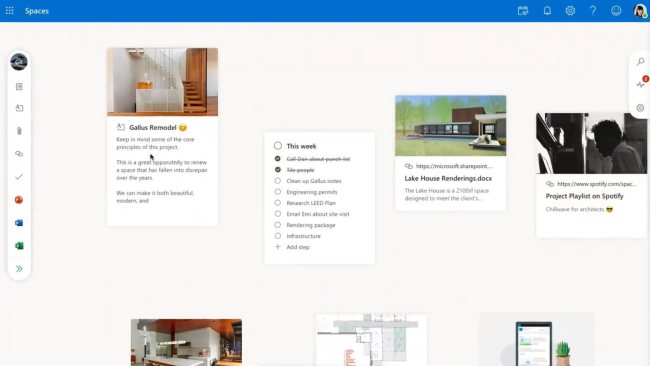Click the link icon on Spotify card
The width and height of the screenshot is (650, 366).
coord(550,184)
